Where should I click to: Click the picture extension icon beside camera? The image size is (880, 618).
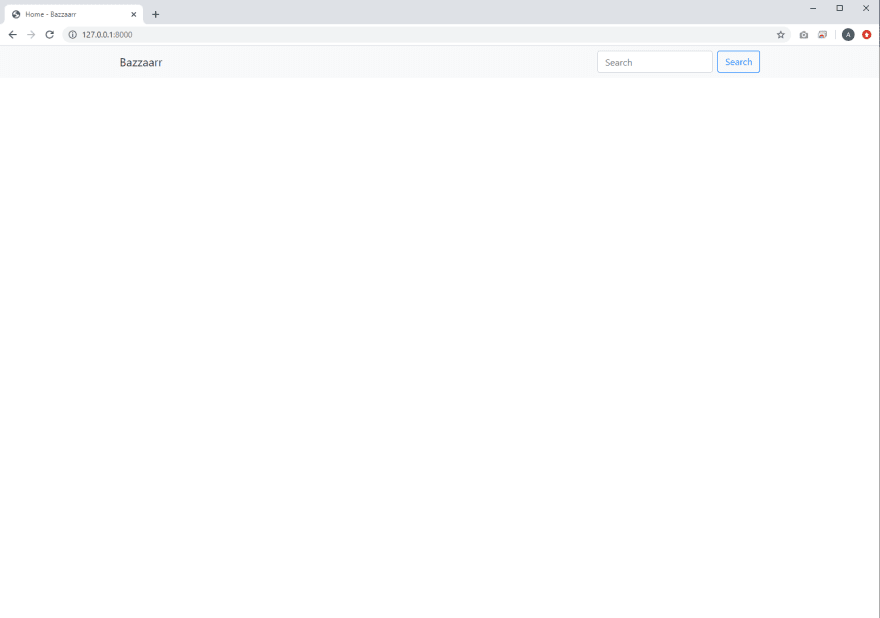pyautogui.click(x=822, y=35)
